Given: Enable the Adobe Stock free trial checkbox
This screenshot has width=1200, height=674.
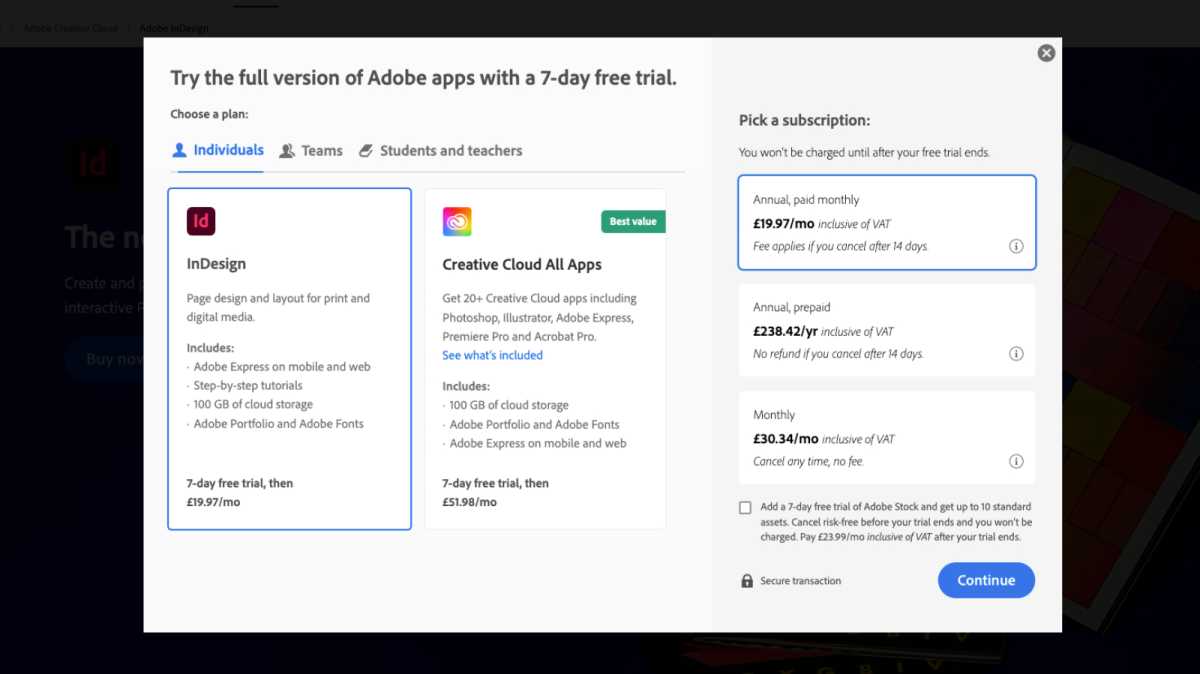Looking at the screenshot, I should click(x=745, y=508).
